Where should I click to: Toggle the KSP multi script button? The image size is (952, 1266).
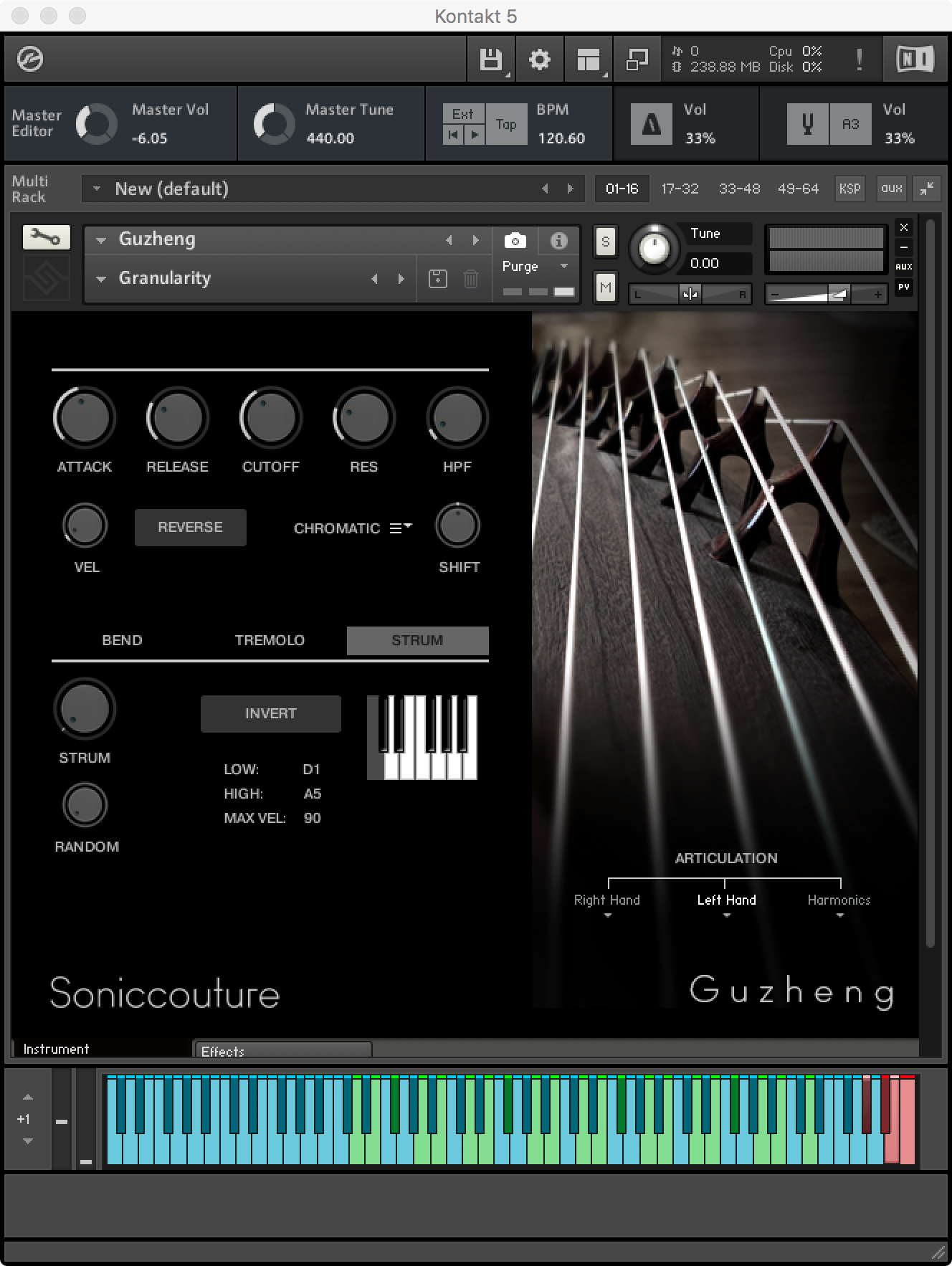pos(849,189)
